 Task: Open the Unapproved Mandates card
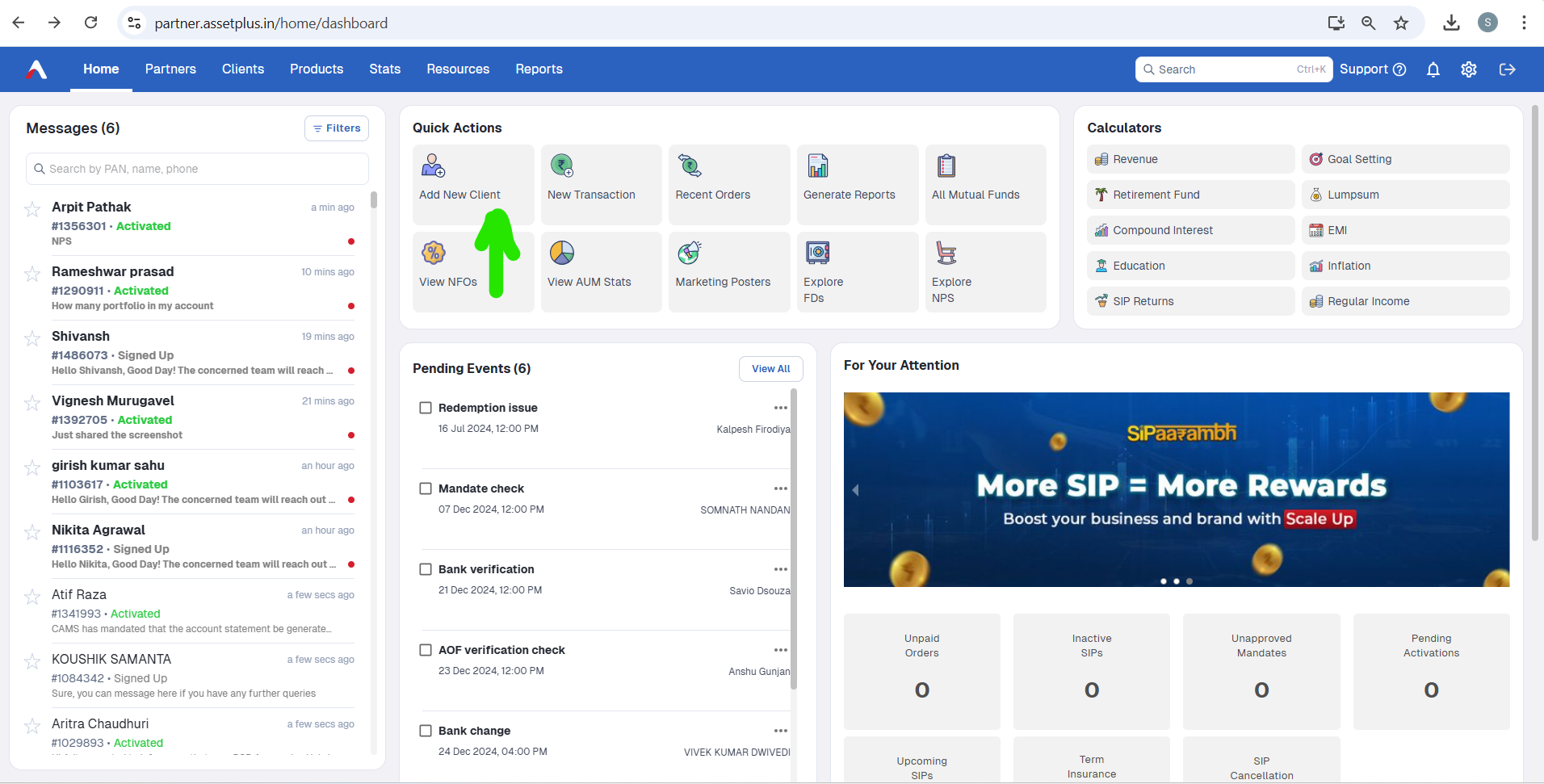[x=1261, y=672]
